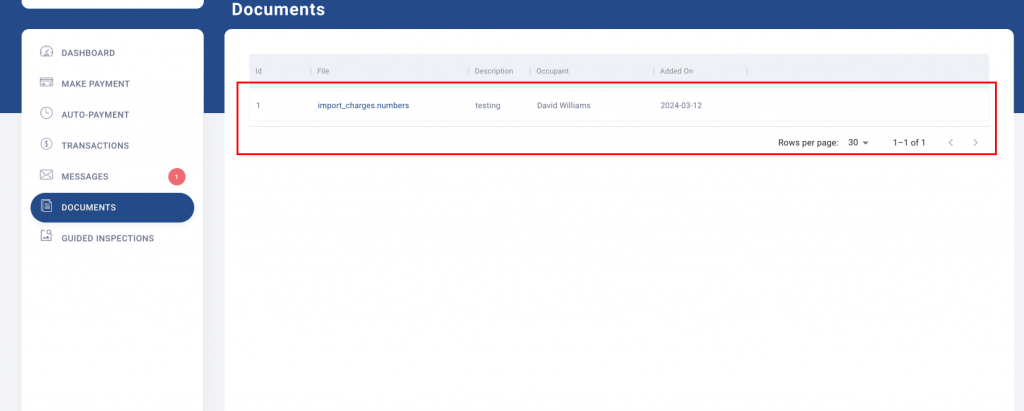Sort by the Id column header
Screen dimensions: 1024x411
point(259,71)
